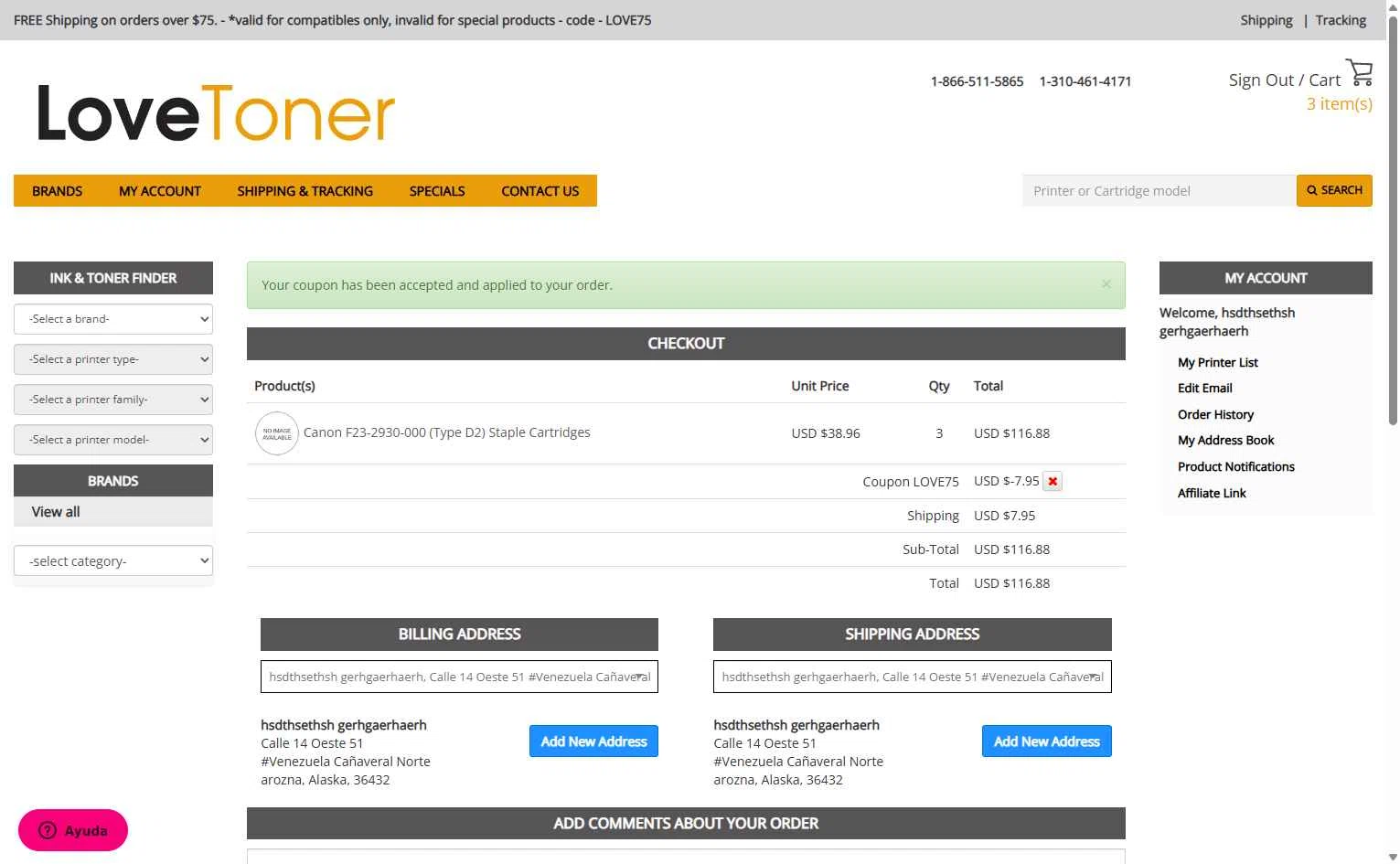Open the Brands menu
The image size is (1400, 864).
tap(57, 191)
